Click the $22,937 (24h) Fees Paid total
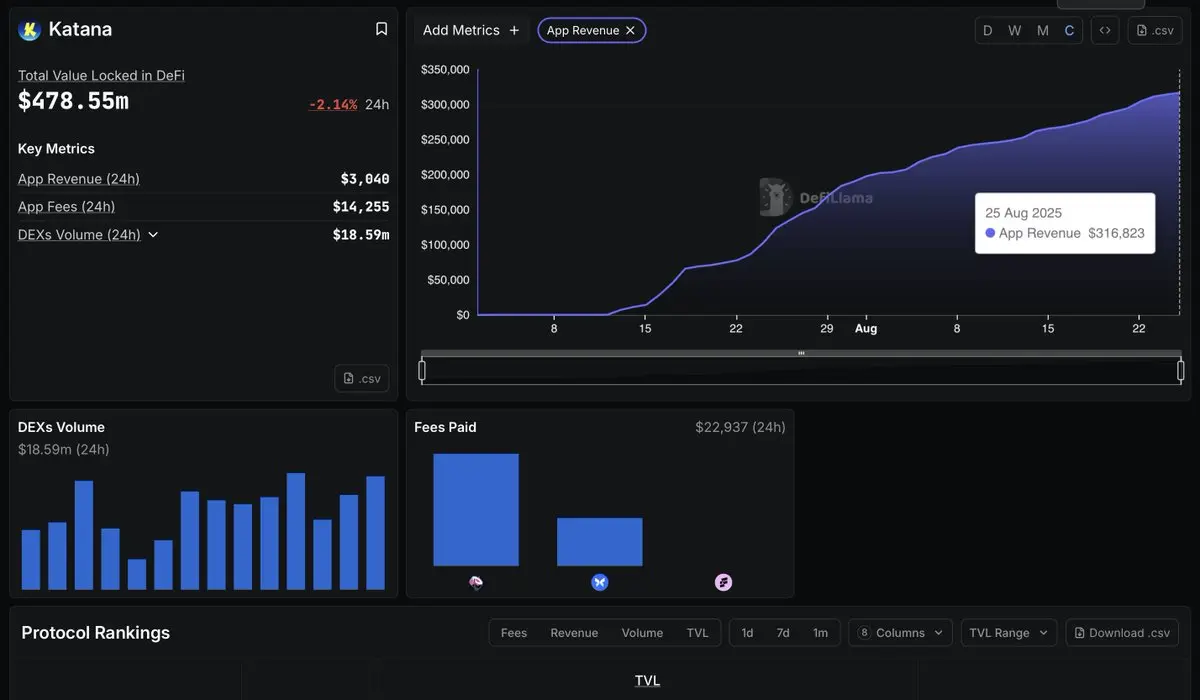Image resolution: width=1200 pixels, height=700 pixels. 740,427
